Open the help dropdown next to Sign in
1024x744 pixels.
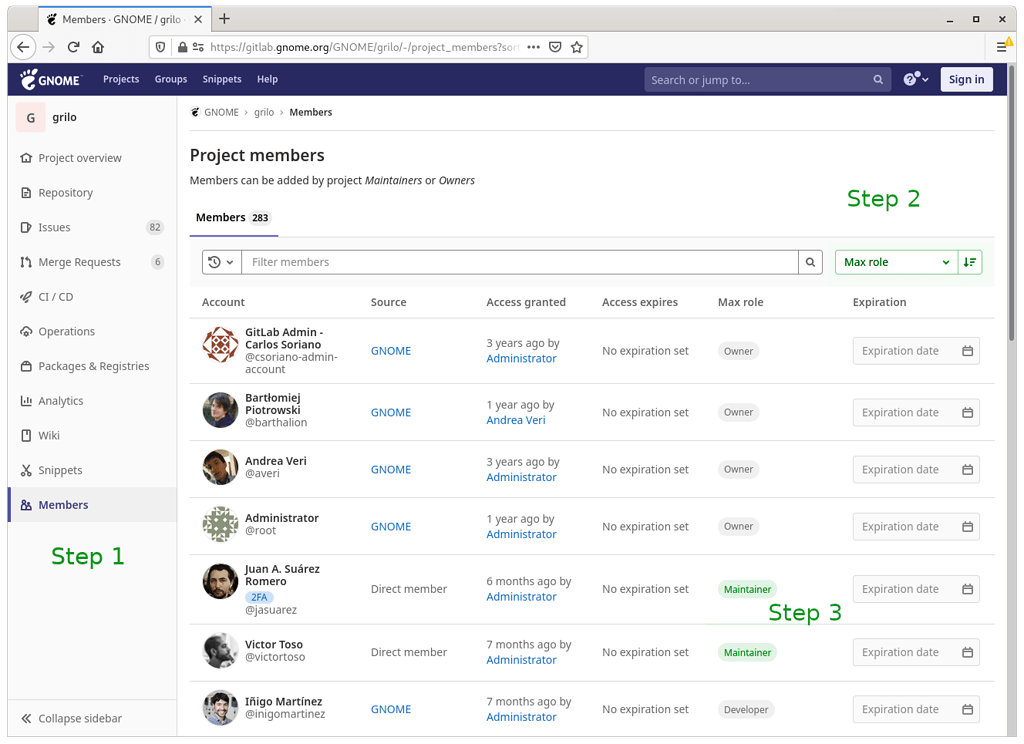point(914,79)
